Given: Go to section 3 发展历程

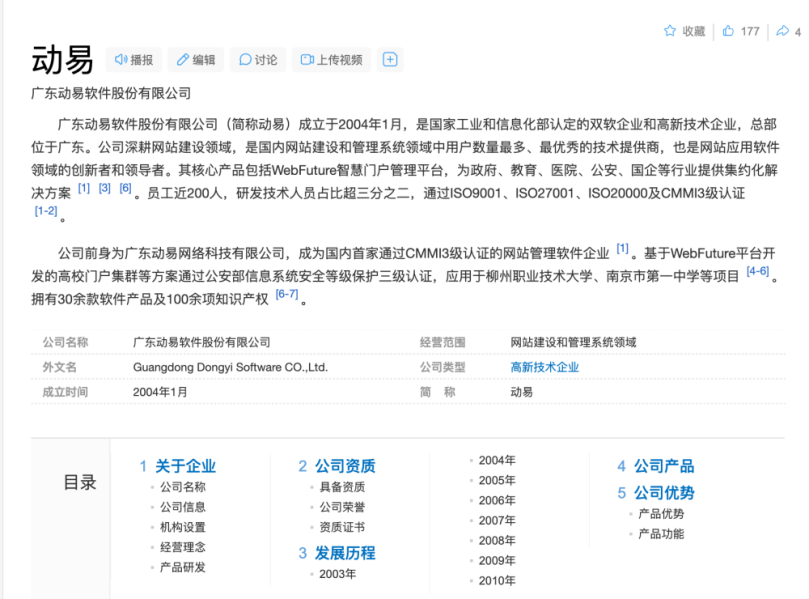Looking at the screenshot, I should [x=345, y=553].
